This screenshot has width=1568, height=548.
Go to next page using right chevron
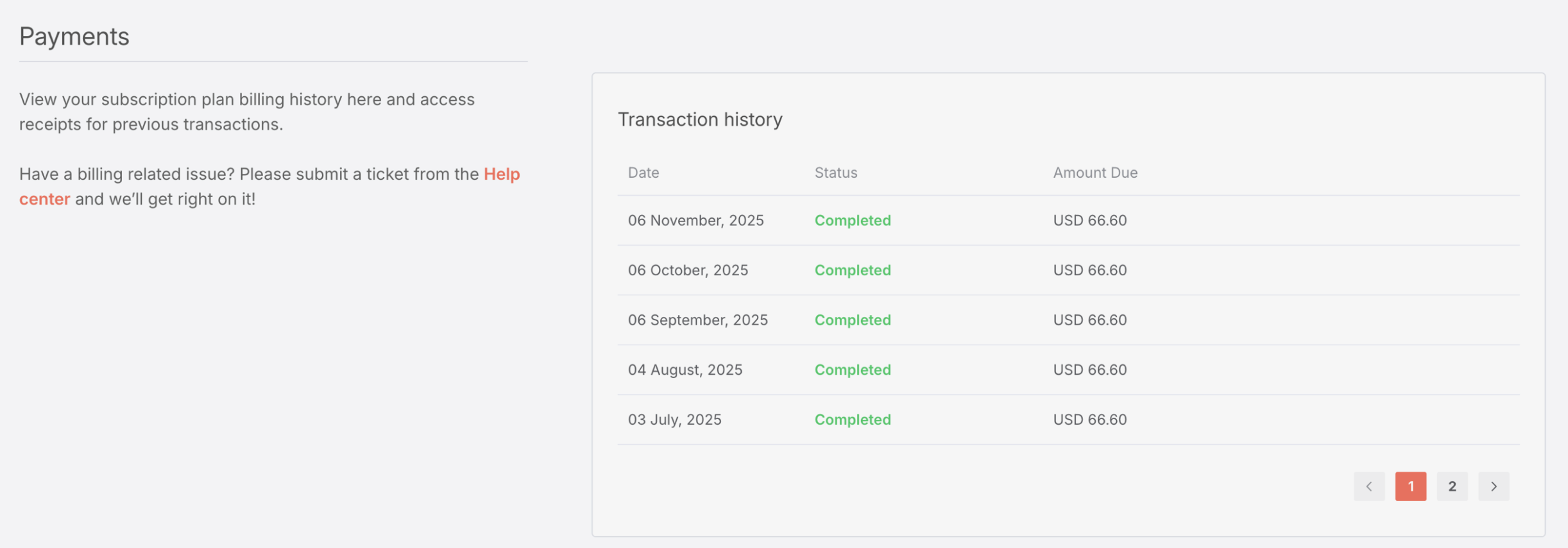[x=1493, y=486]
